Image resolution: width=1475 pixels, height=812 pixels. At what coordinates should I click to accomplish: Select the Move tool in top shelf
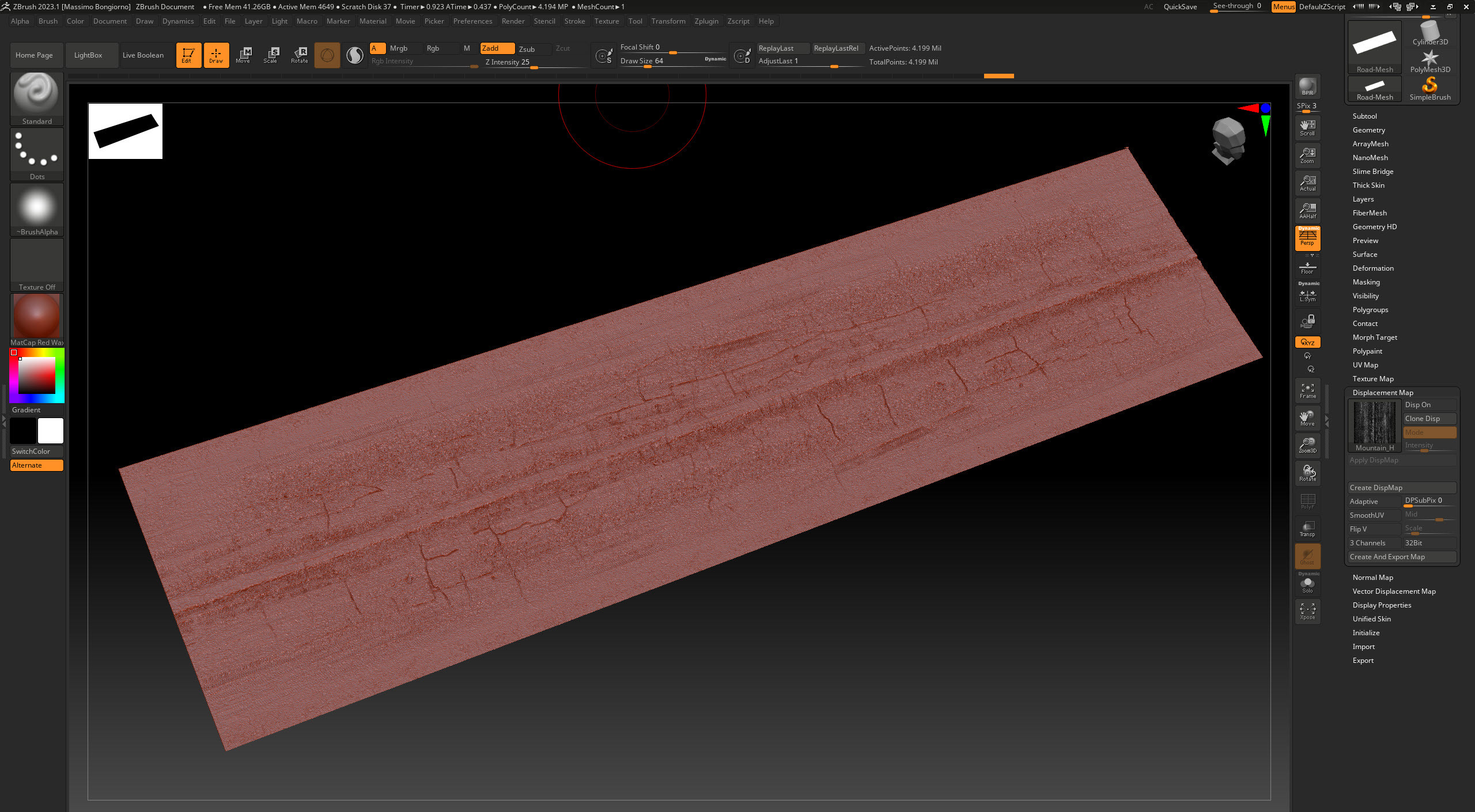pos(243,55)
